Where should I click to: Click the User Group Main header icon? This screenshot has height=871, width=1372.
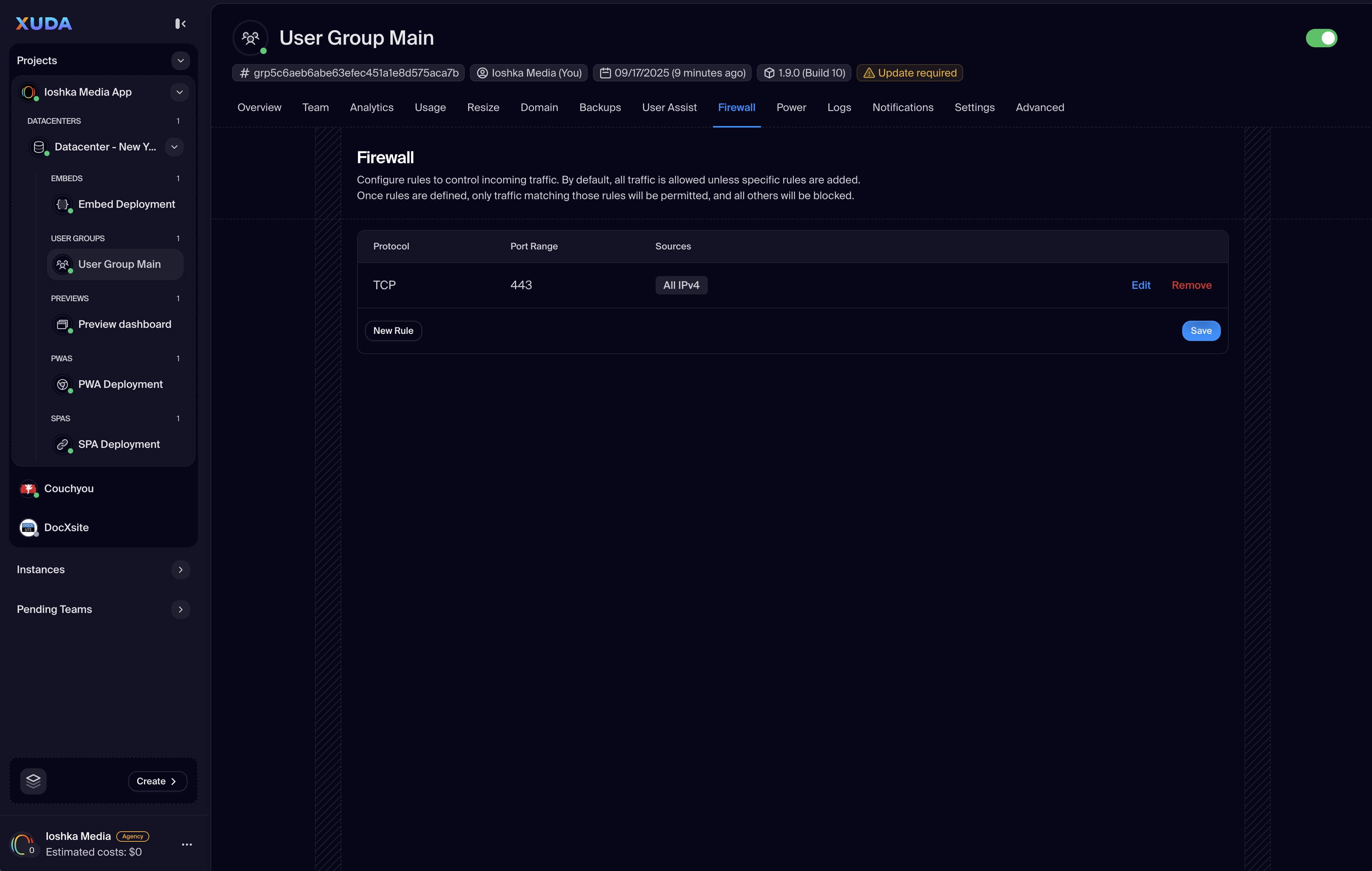(x=250, y=38)
